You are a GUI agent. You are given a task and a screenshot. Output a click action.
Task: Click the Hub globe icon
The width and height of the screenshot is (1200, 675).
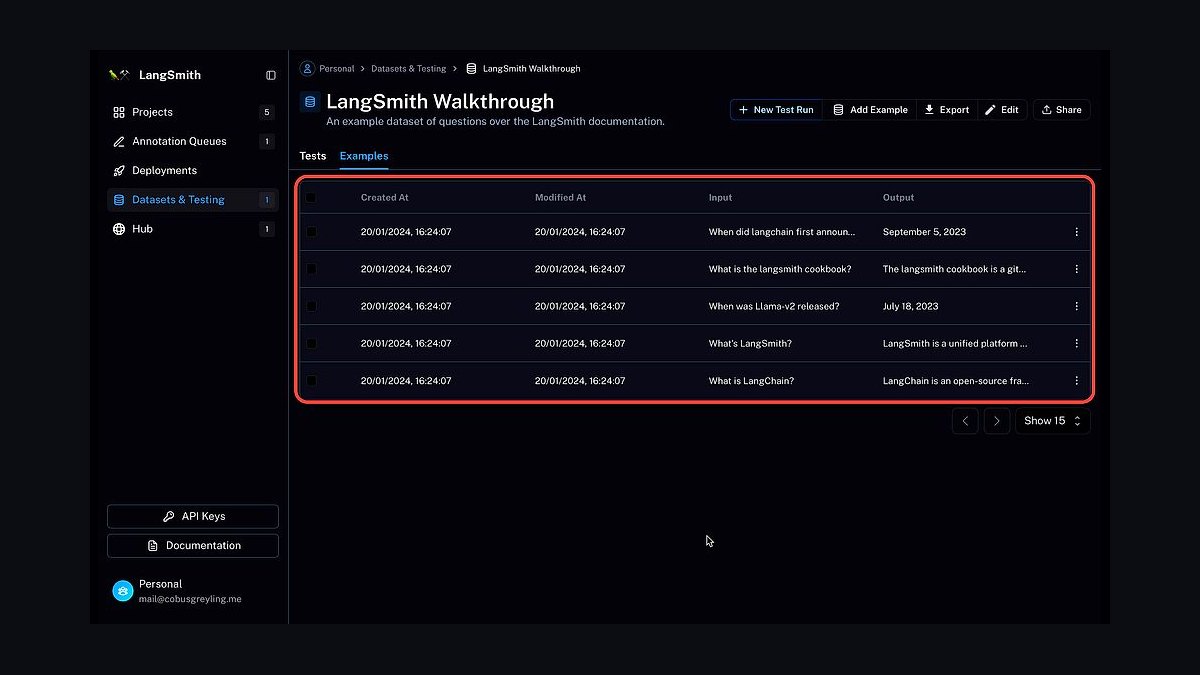pyautogui.click(x=119, y=229)
